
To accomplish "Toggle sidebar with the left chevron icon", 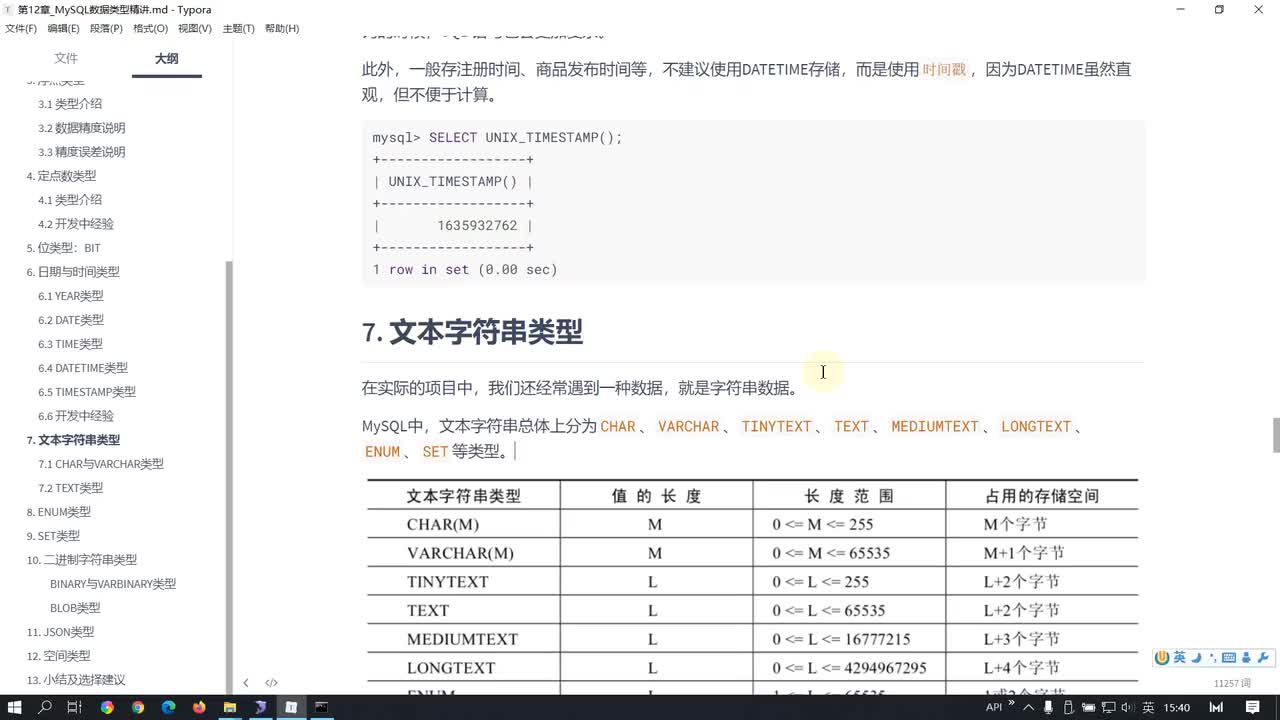I will tap(246, 683).
